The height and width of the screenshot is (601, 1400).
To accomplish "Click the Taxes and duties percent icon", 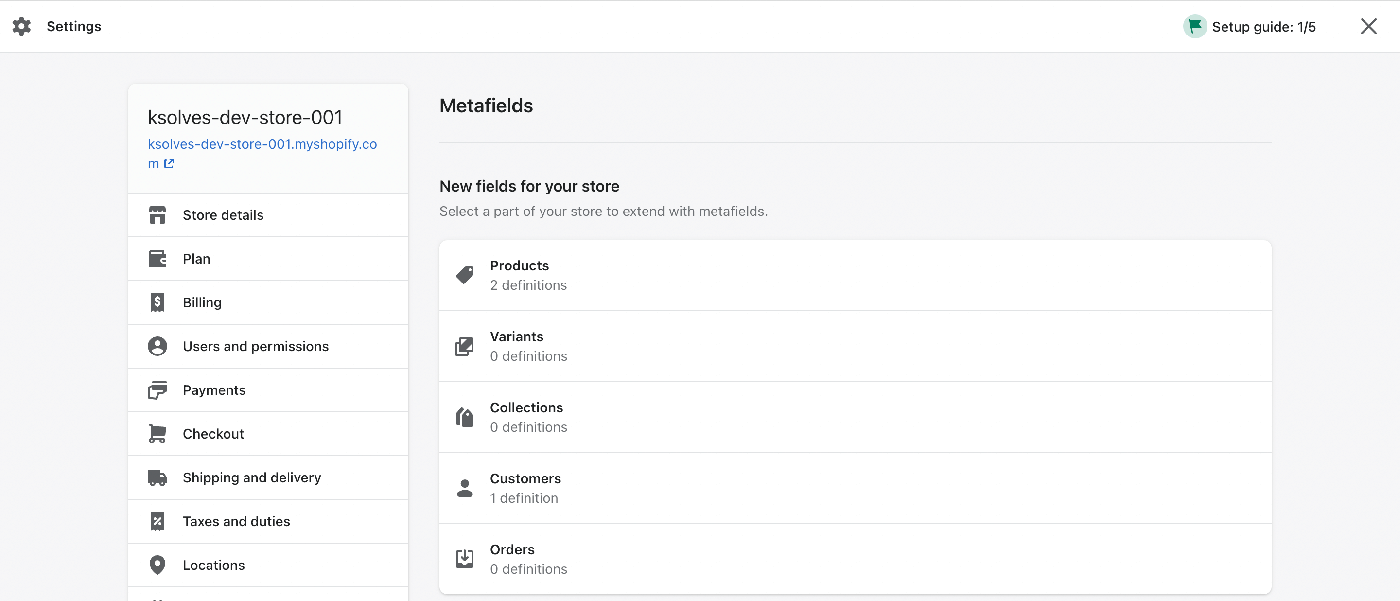I will tap(157, 521).
